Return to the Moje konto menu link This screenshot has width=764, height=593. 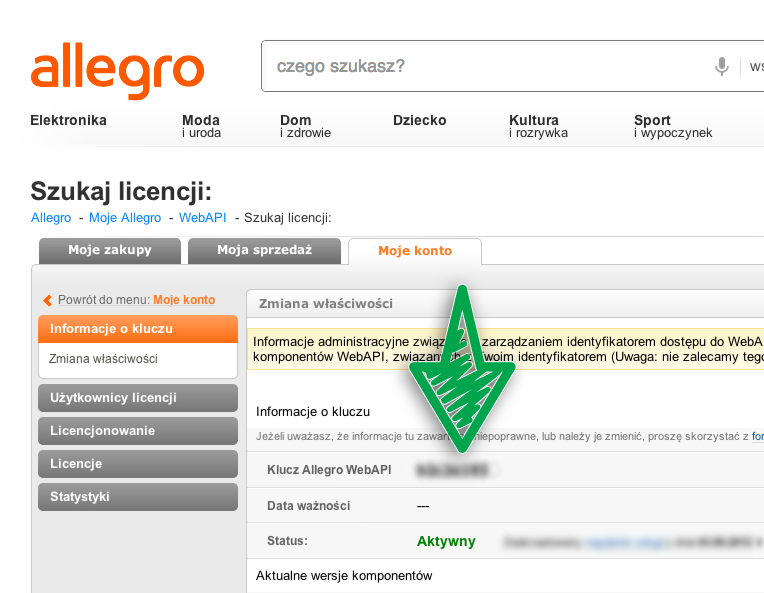184,300
